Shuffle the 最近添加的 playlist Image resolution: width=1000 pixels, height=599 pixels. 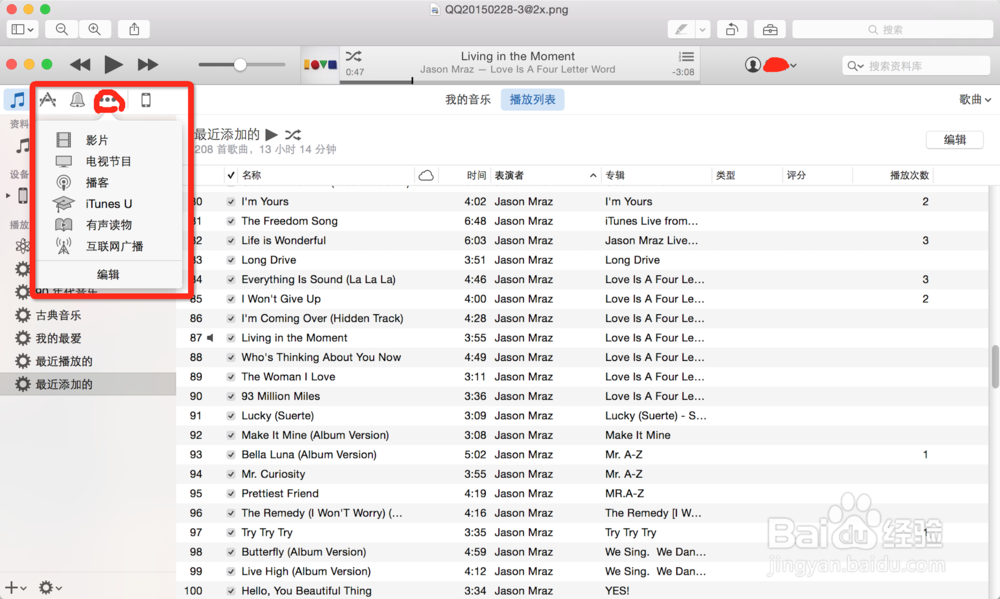(293, 135)
